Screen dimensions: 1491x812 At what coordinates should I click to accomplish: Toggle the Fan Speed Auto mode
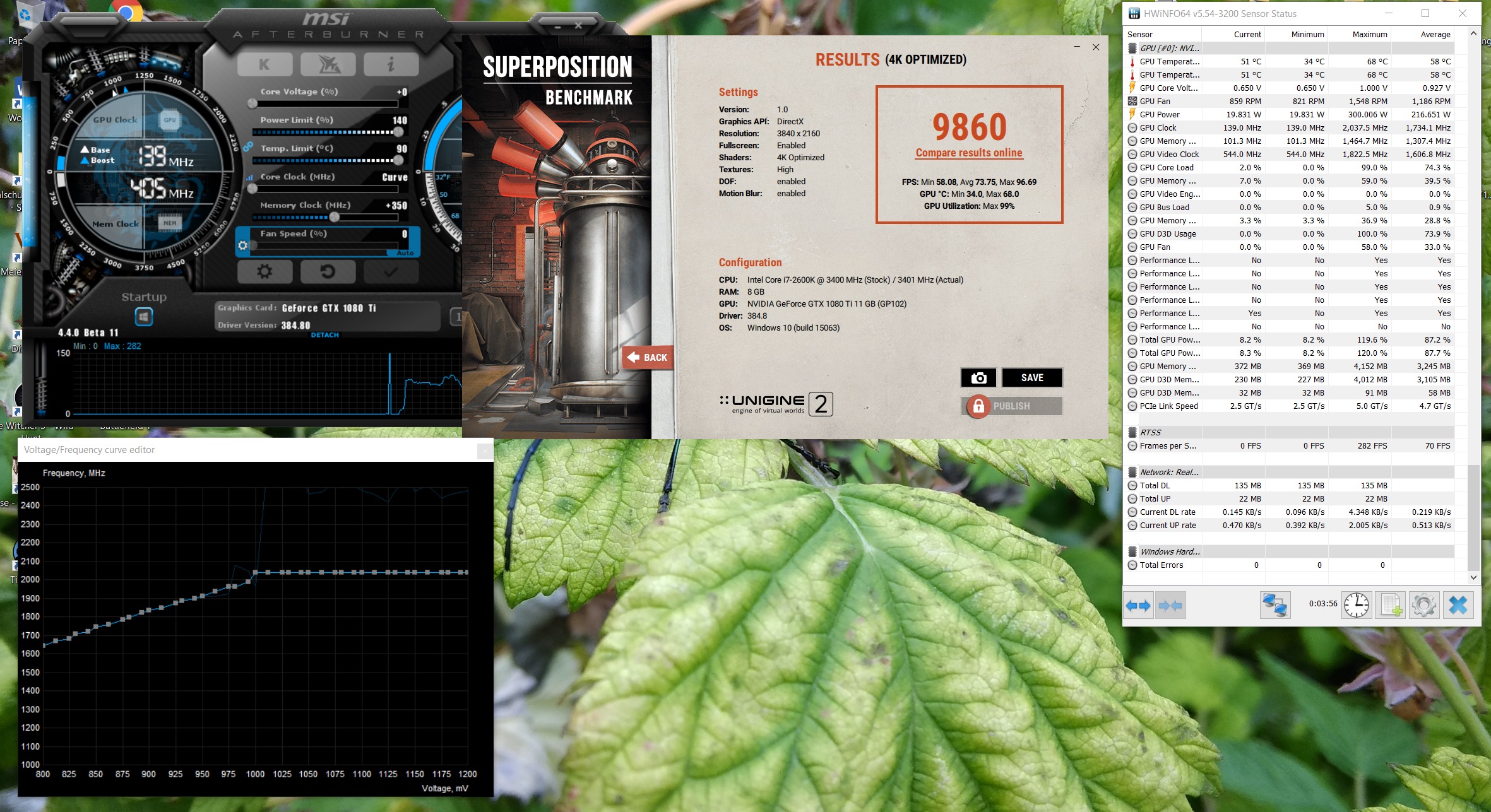(x=405, y=253)
